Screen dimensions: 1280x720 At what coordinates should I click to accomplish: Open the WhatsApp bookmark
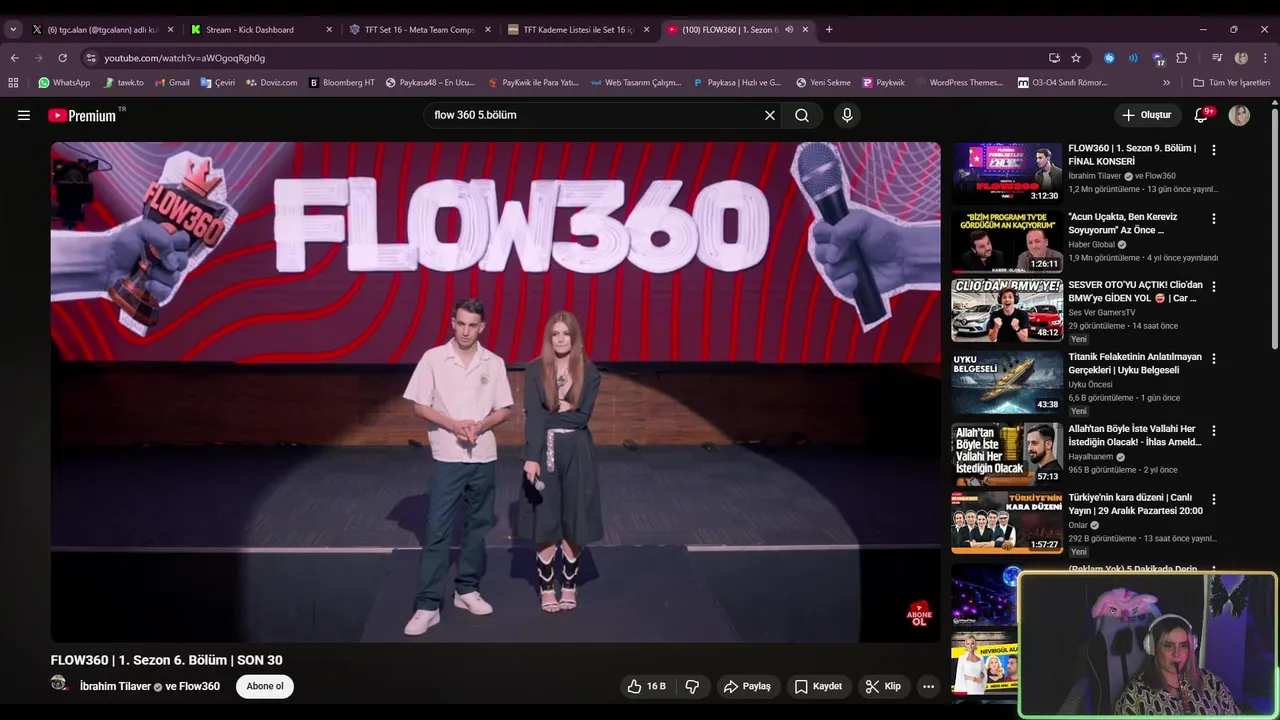(x=64, y=83)
